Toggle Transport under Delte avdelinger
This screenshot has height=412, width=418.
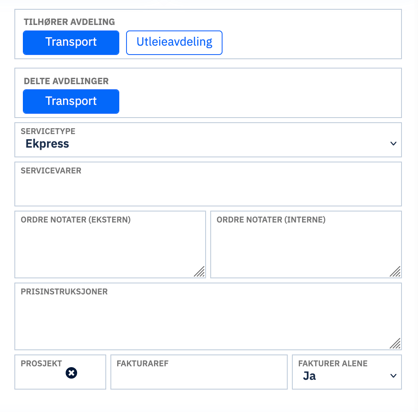pos(71,102)
